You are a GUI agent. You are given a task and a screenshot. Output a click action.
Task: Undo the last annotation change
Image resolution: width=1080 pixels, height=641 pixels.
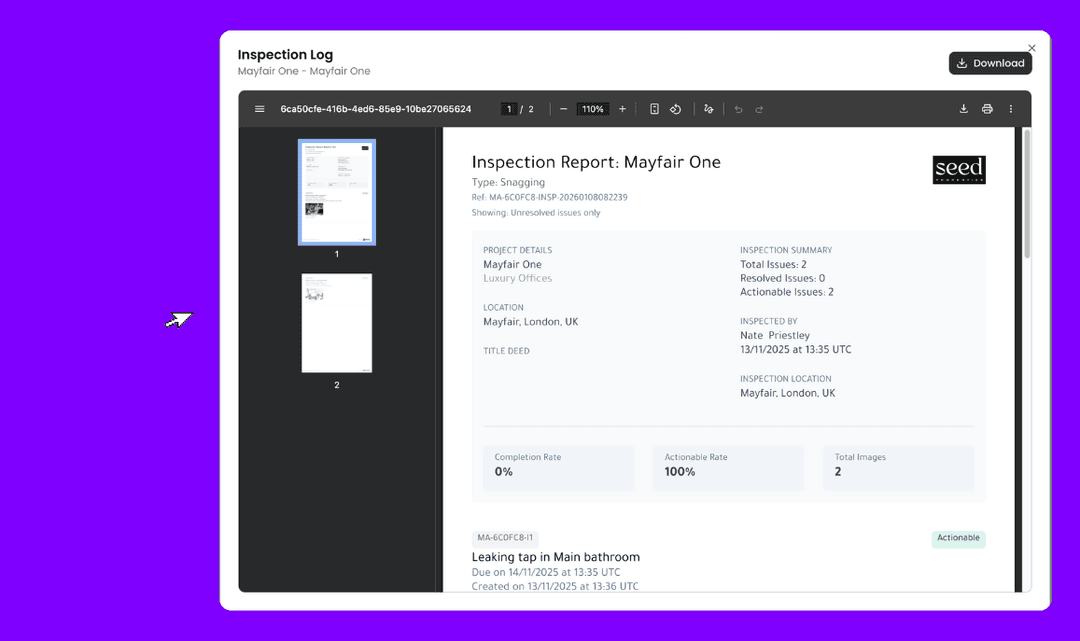(738, 109)
